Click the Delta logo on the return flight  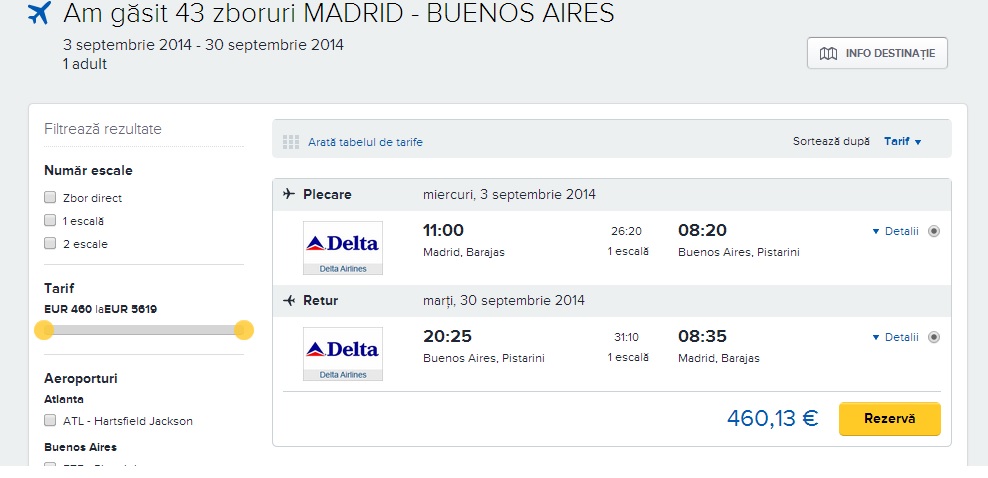(343, 354)
